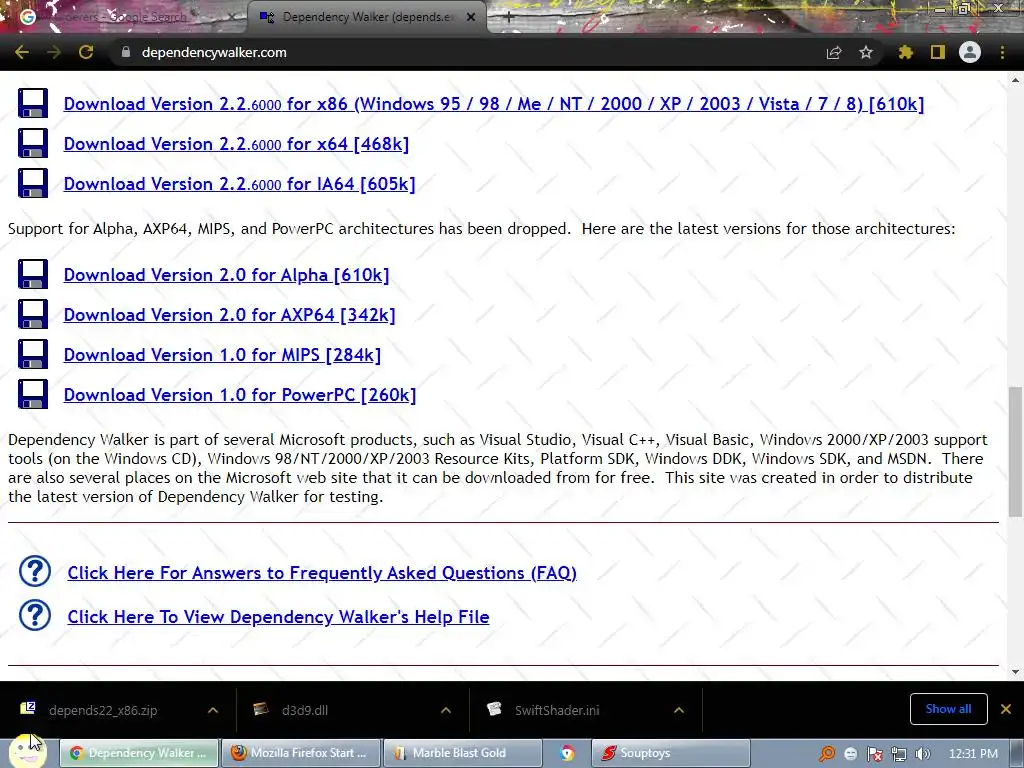Click the padlock site info icon
Screen dimensions: 1024x768
[126, 52]
